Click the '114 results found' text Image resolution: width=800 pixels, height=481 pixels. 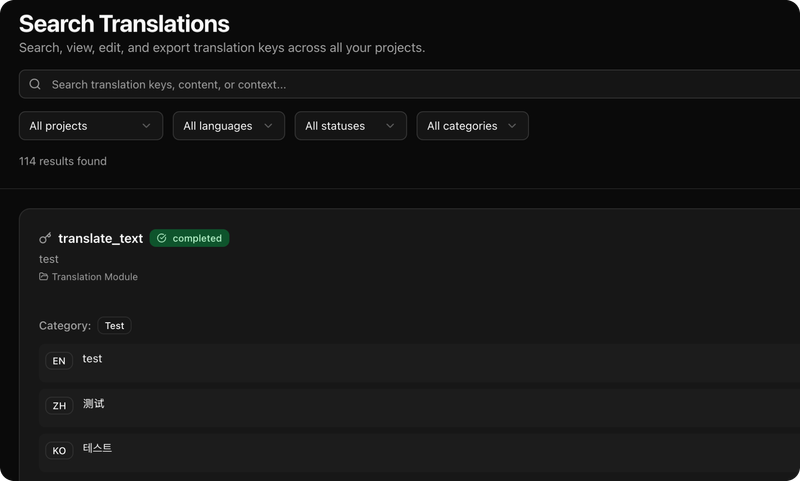pyautogui.click(x=63, y=161)
